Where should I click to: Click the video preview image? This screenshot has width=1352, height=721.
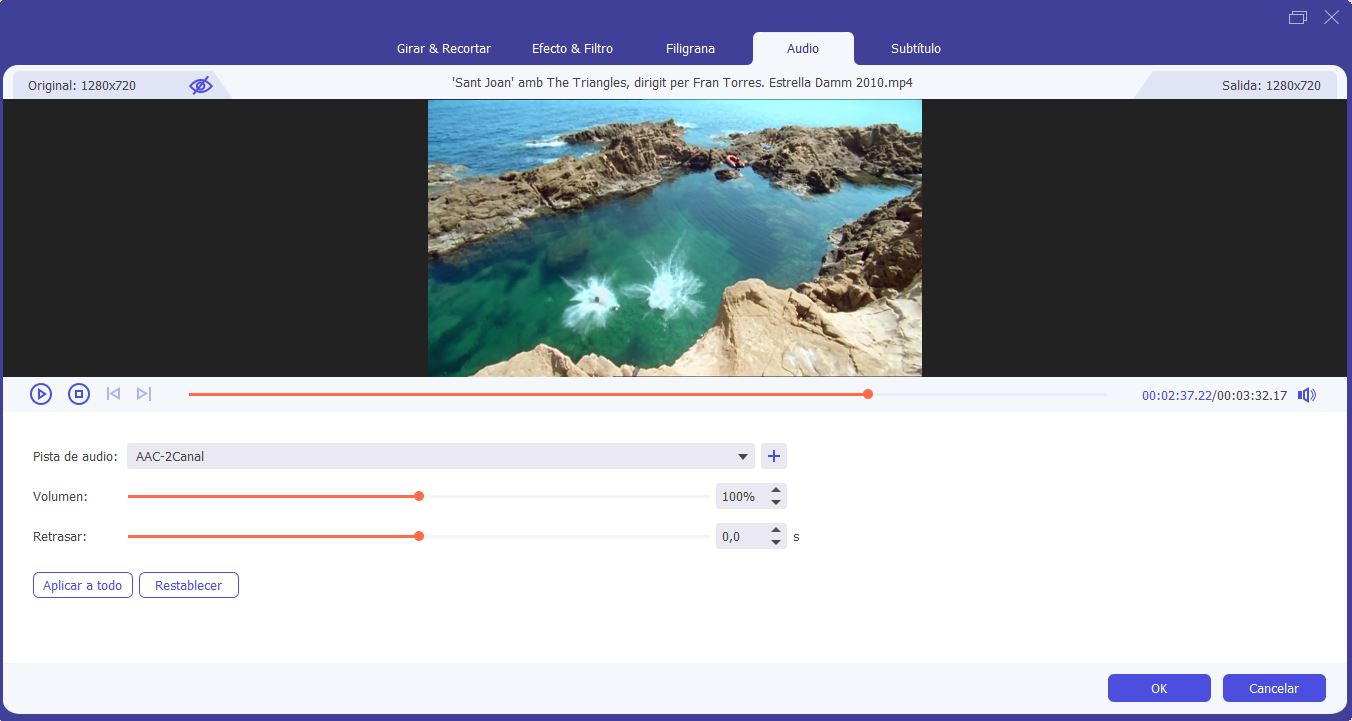(x=675, y=238)
